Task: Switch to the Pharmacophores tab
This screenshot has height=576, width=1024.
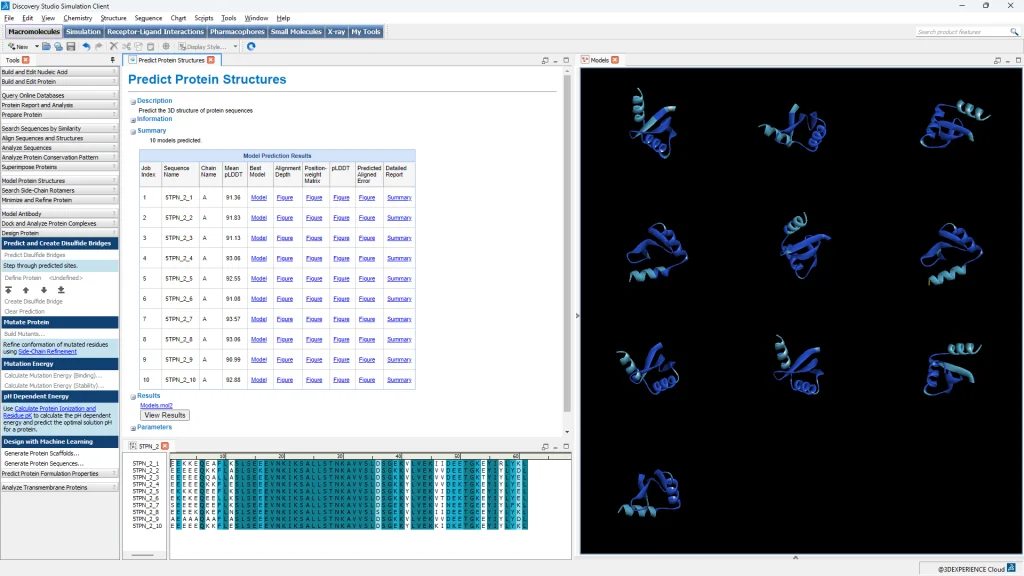Action: click(237, 32)
